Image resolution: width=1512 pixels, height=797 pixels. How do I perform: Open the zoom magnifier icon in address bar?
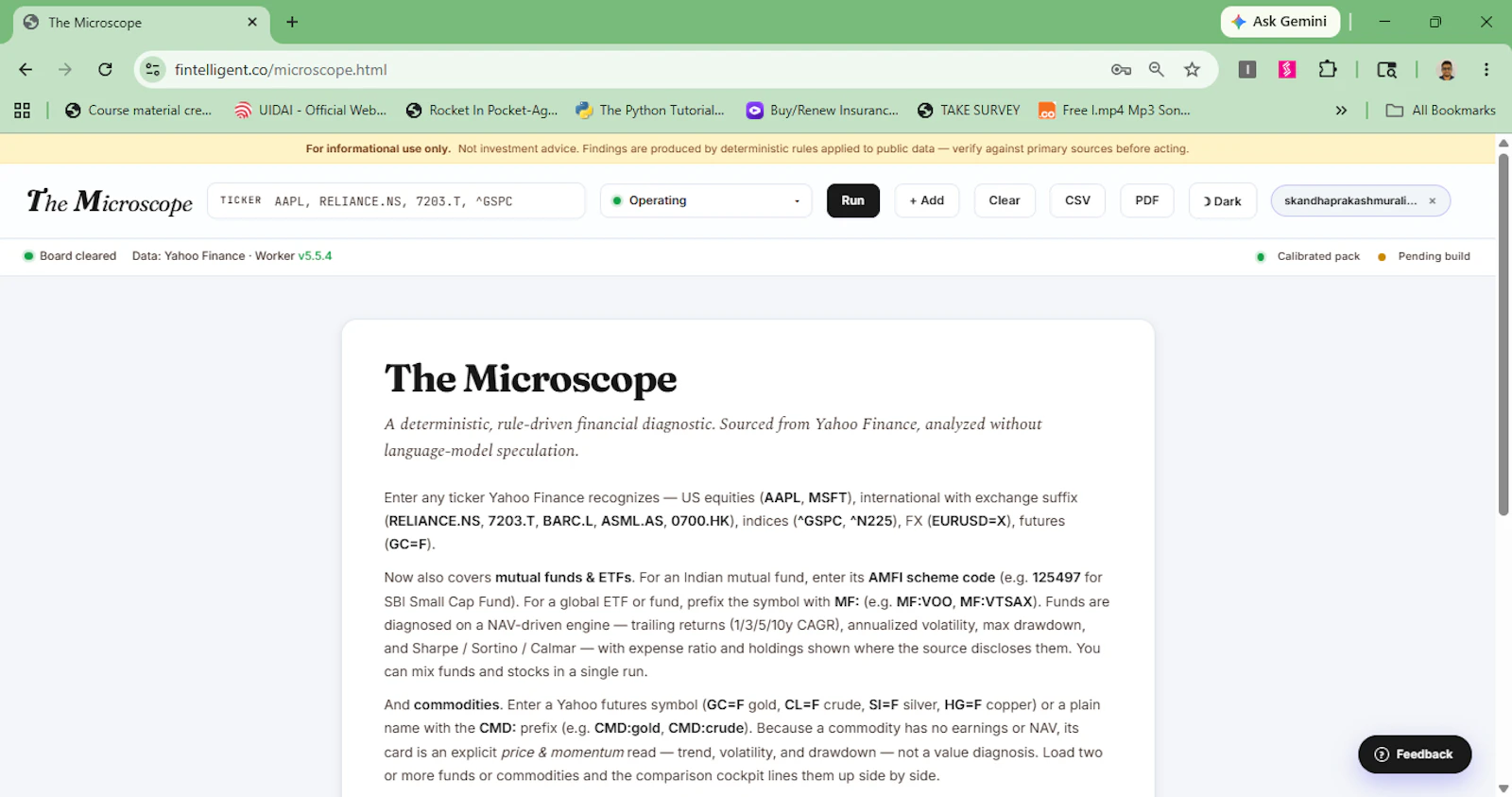(1157, 69)
